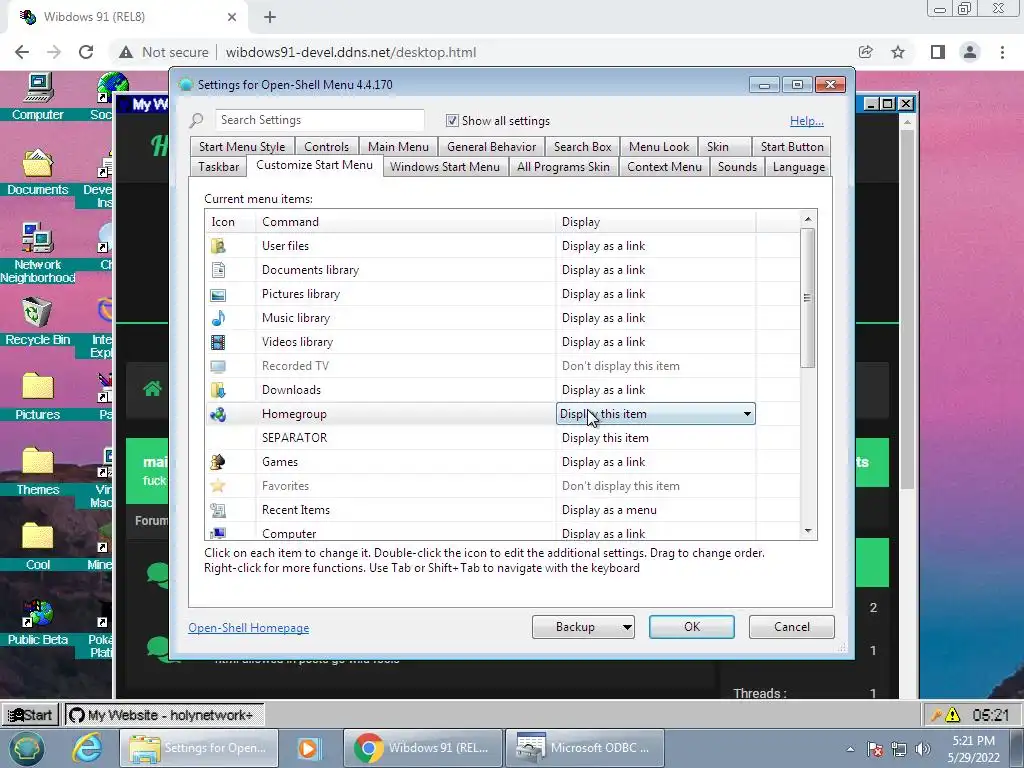Click the browser reload icon
Image resolution: width=1024 pixels, height=768 pixels.
point(86,52)
